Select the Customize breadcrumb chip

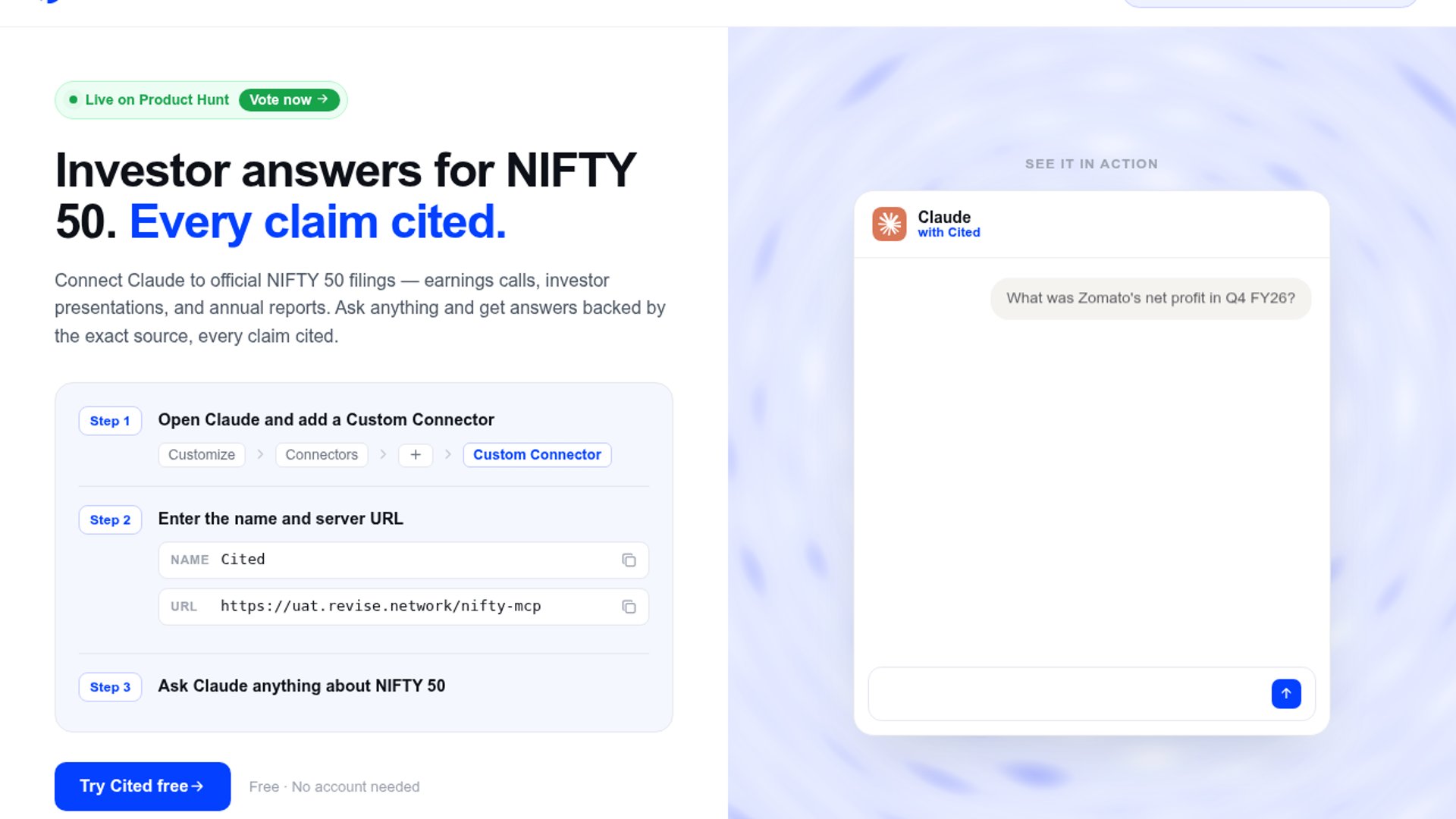(202, 455)
